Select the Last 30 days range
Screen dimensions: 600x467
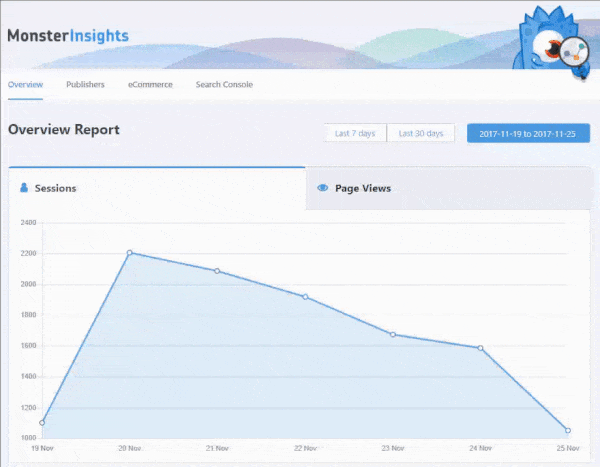point(421,133)
